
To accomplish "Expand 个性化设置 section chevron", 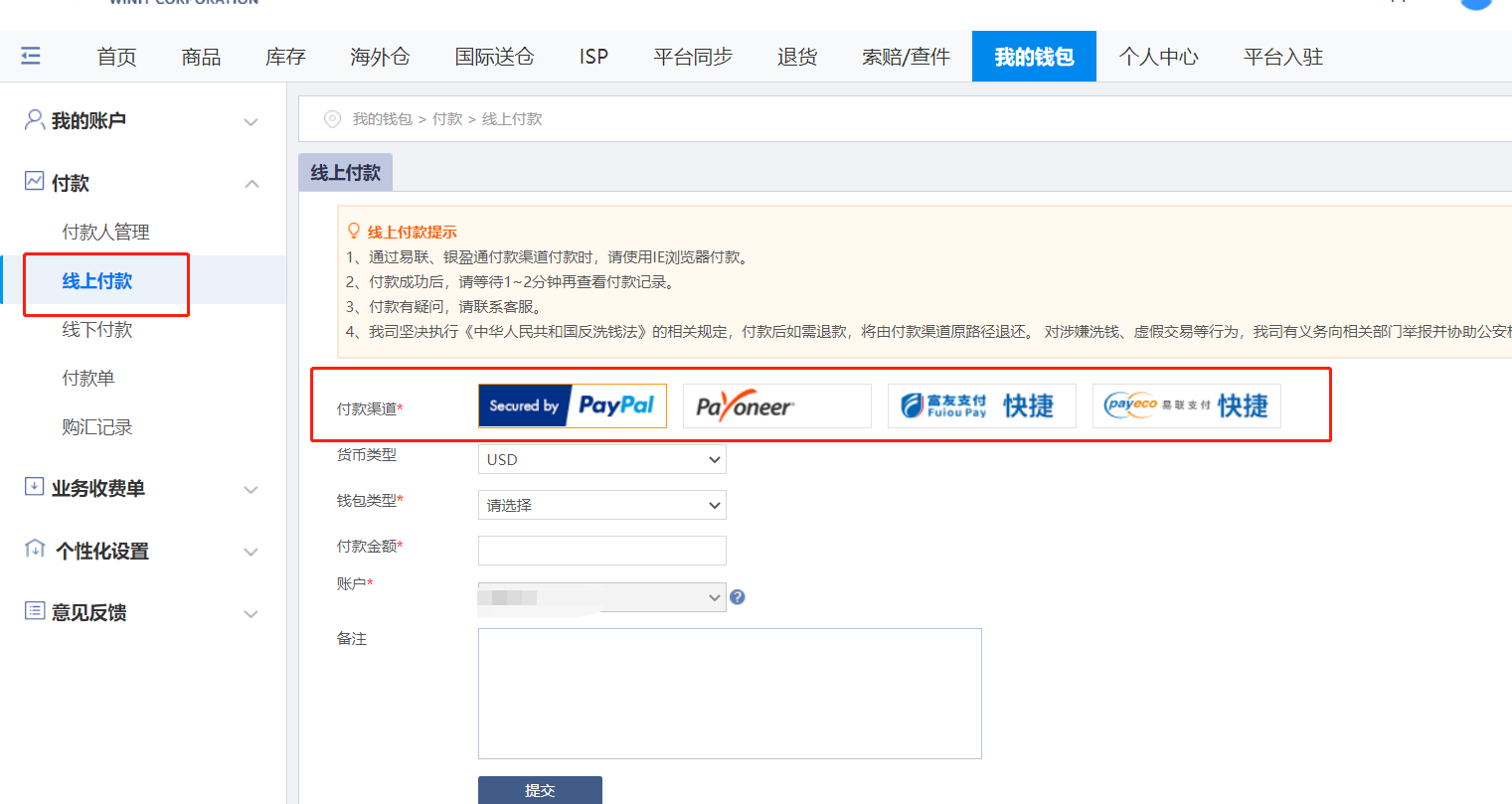I will (252, 552).
